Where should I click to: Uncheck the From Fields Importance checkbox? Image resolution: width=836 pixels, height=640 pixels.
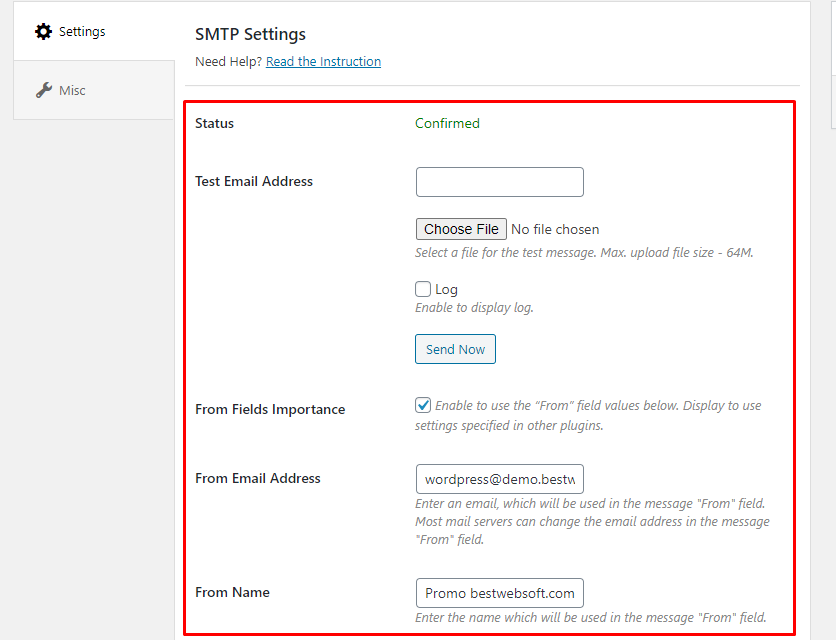(x=423, y=405)
